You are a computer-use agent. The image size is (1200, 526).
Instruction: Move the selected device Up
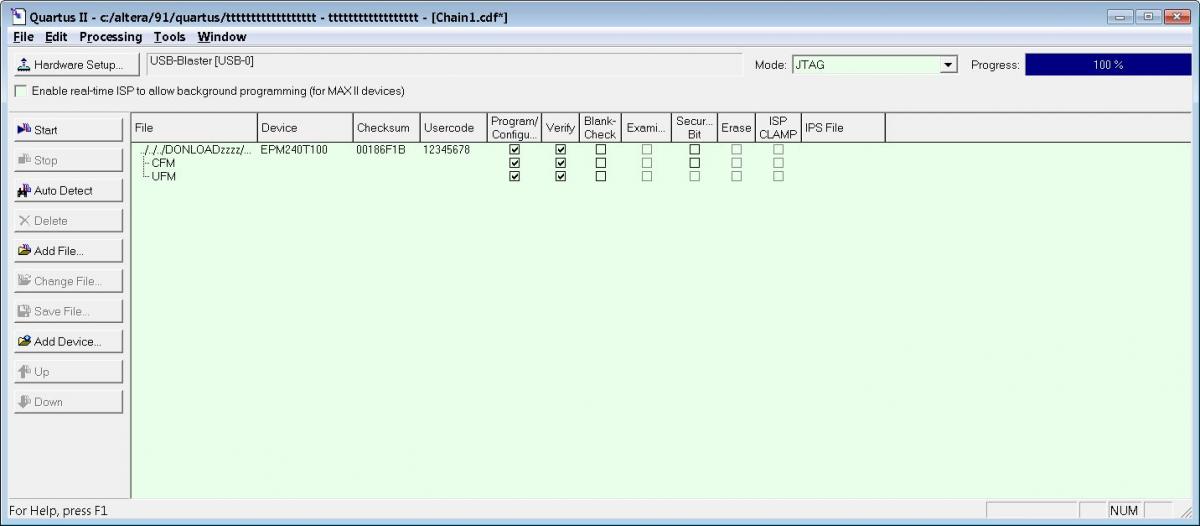tap(69, 372)
